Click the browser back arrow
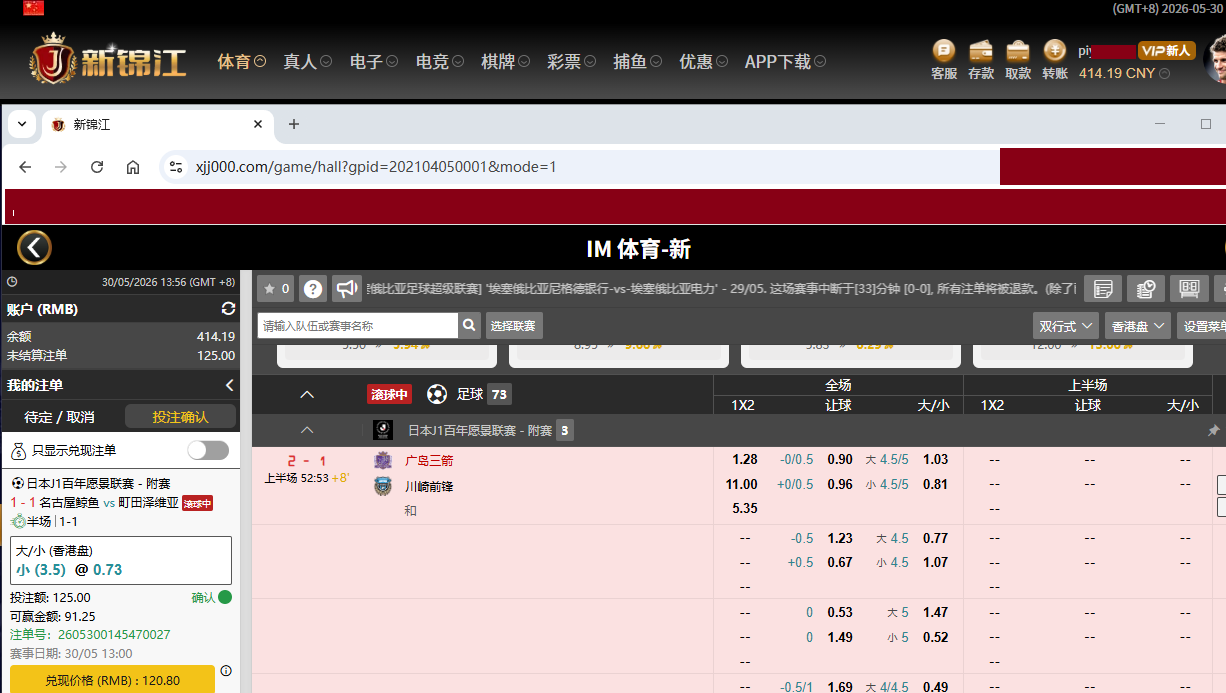Image resolution: width=1226 pixels, height=693 pixels. coord(25,167)
